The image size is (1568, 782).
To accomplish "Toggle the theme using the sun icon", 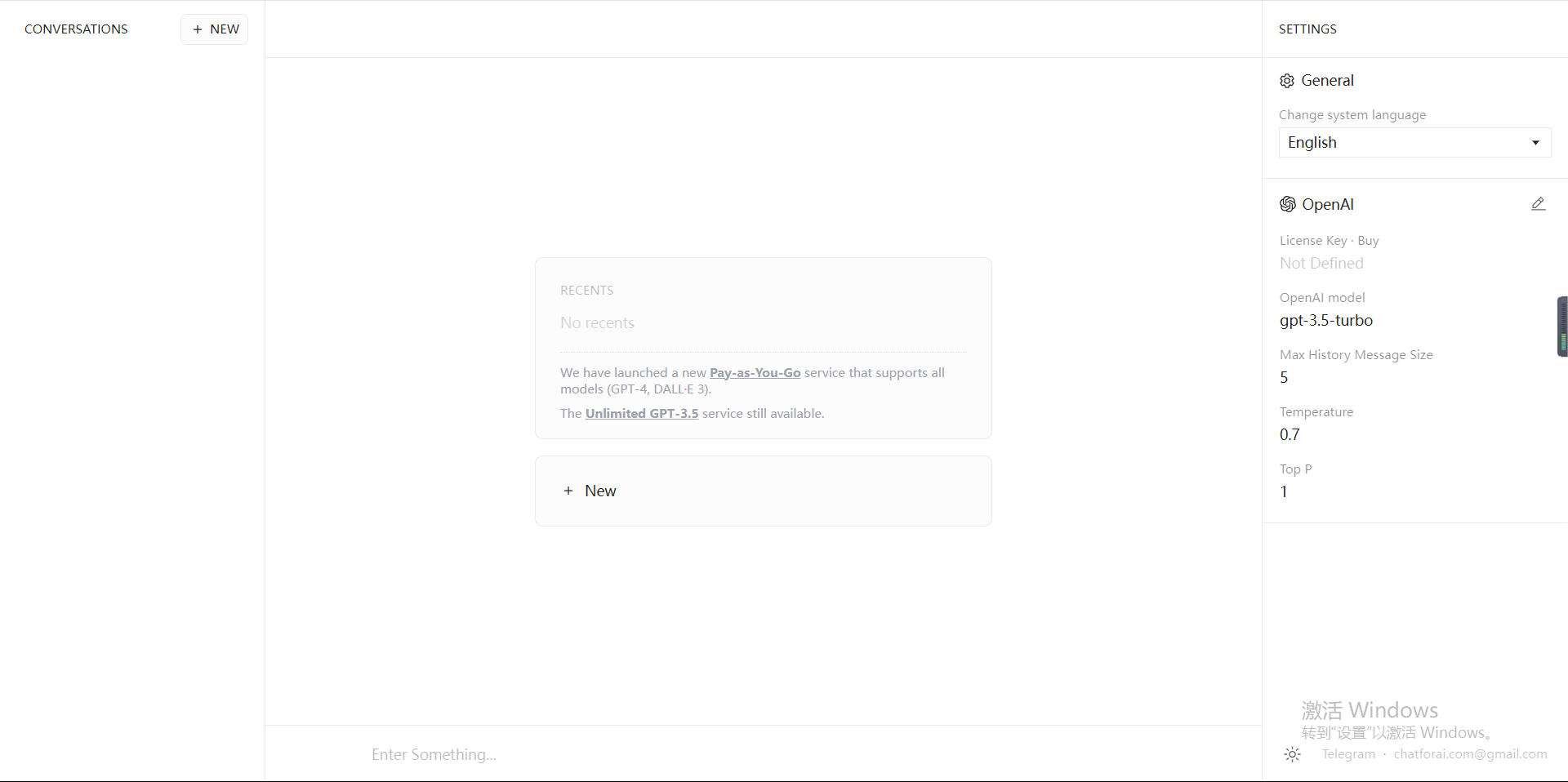I will 1291,754.
